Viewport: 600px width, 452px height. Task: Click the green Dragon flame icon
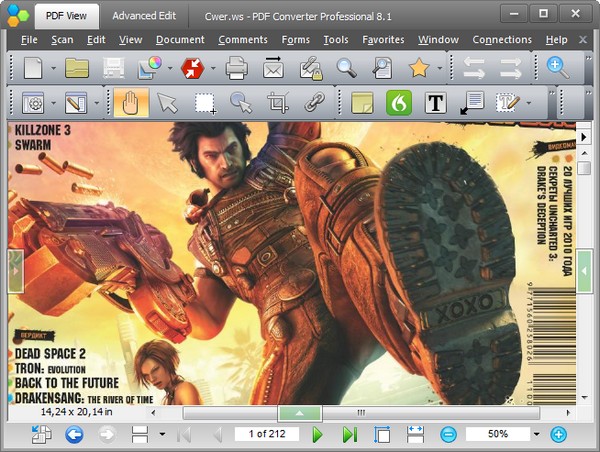[399, 103]
